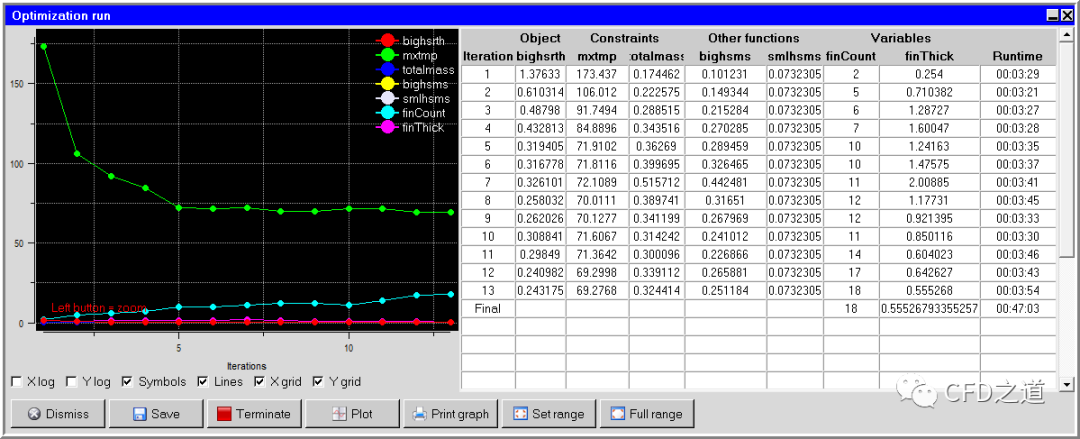Select the Final row finThick value
This screenshot has width=1080, height=439.
(x=929, y=309)
